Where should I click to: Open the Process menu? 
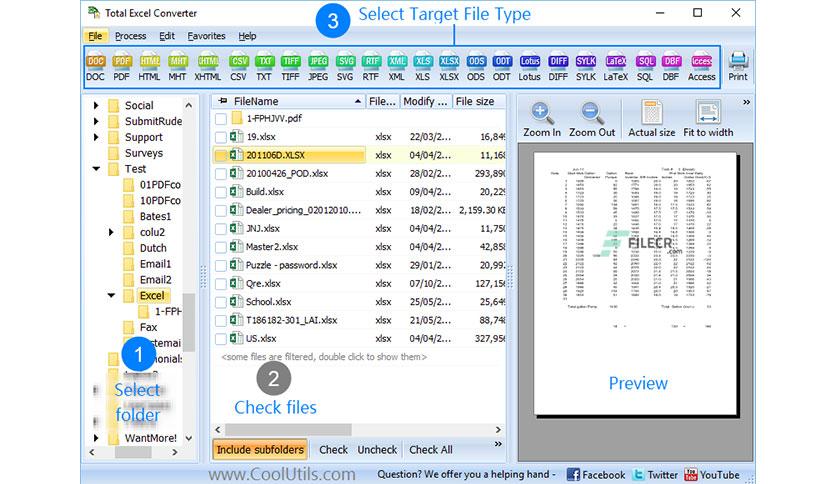(131, 36)
